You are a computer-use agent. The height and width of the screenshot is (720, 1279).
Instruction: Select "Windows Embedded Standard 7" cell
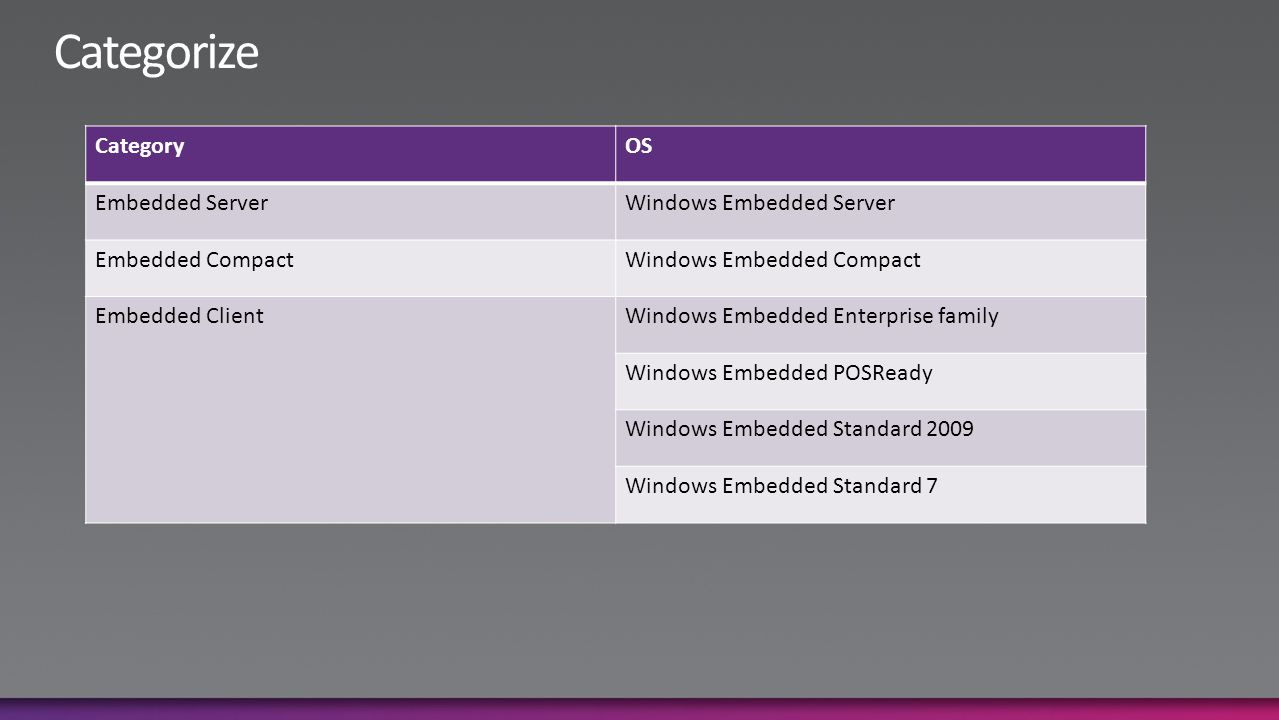point(880,494)
